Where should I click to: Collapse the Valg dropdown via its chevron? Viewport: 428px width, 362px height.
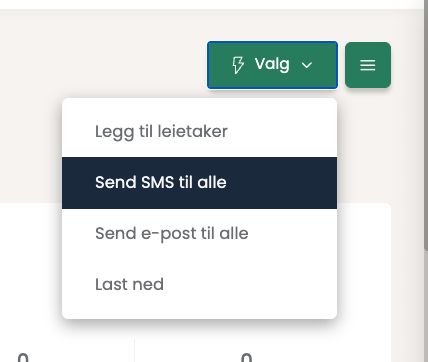(307, 65)
